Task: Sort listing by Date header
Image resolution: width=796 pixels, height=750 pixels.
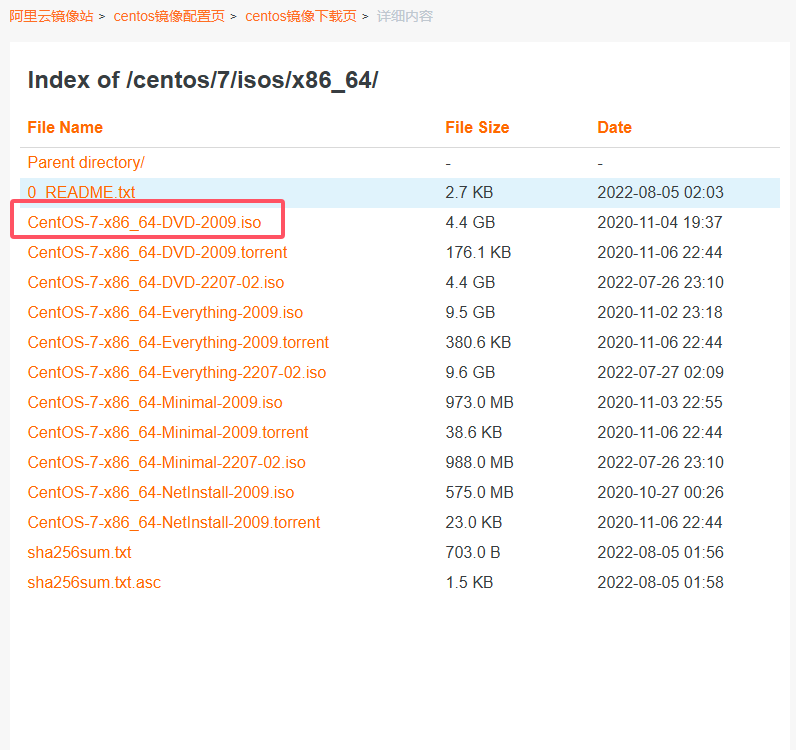Action: 614,127
